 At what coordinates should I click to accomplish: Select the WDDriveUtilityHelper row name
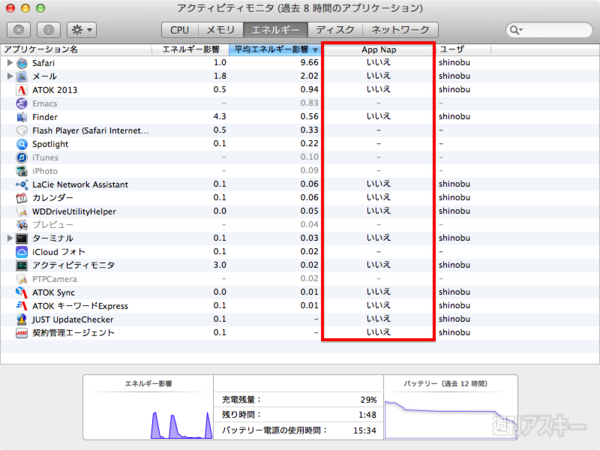[74, 212]
